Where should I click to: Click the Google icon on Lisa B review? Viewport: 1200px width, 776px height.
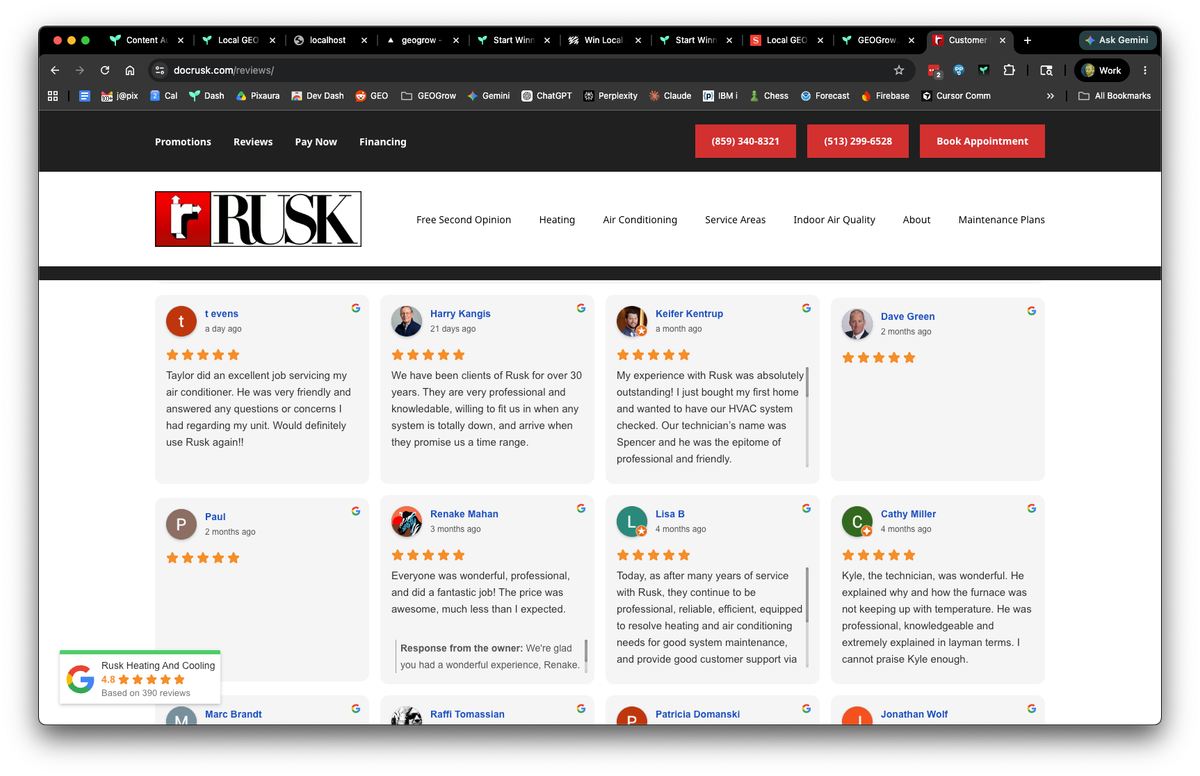click(806, 508)
